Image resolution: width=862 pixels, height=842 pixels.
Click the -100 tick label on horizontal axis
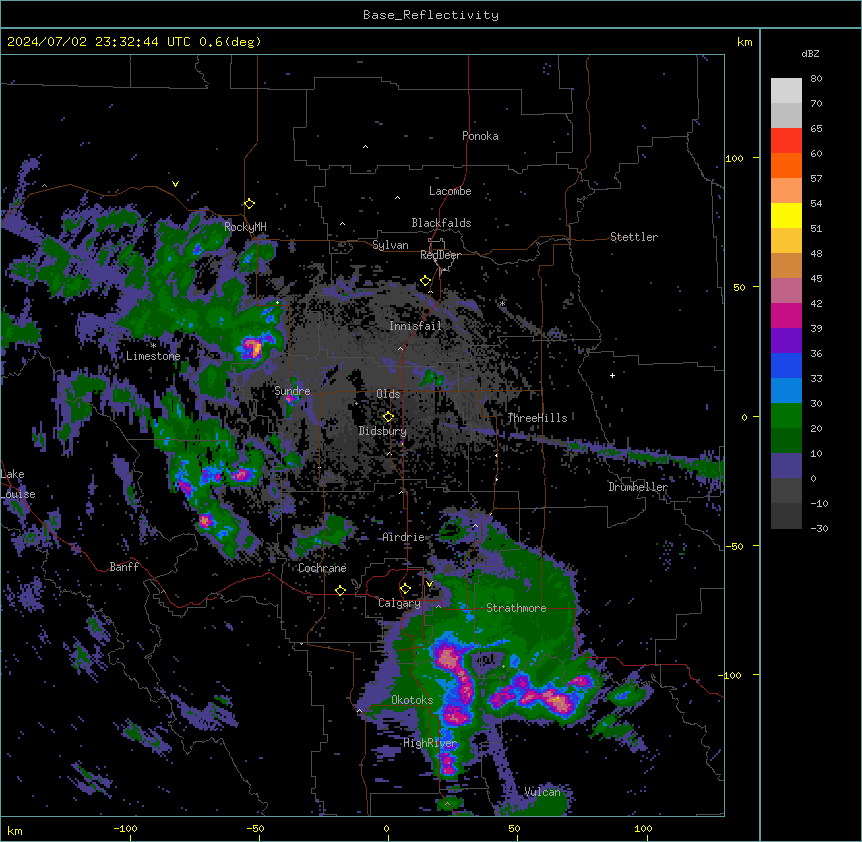[x=125, y=828]
